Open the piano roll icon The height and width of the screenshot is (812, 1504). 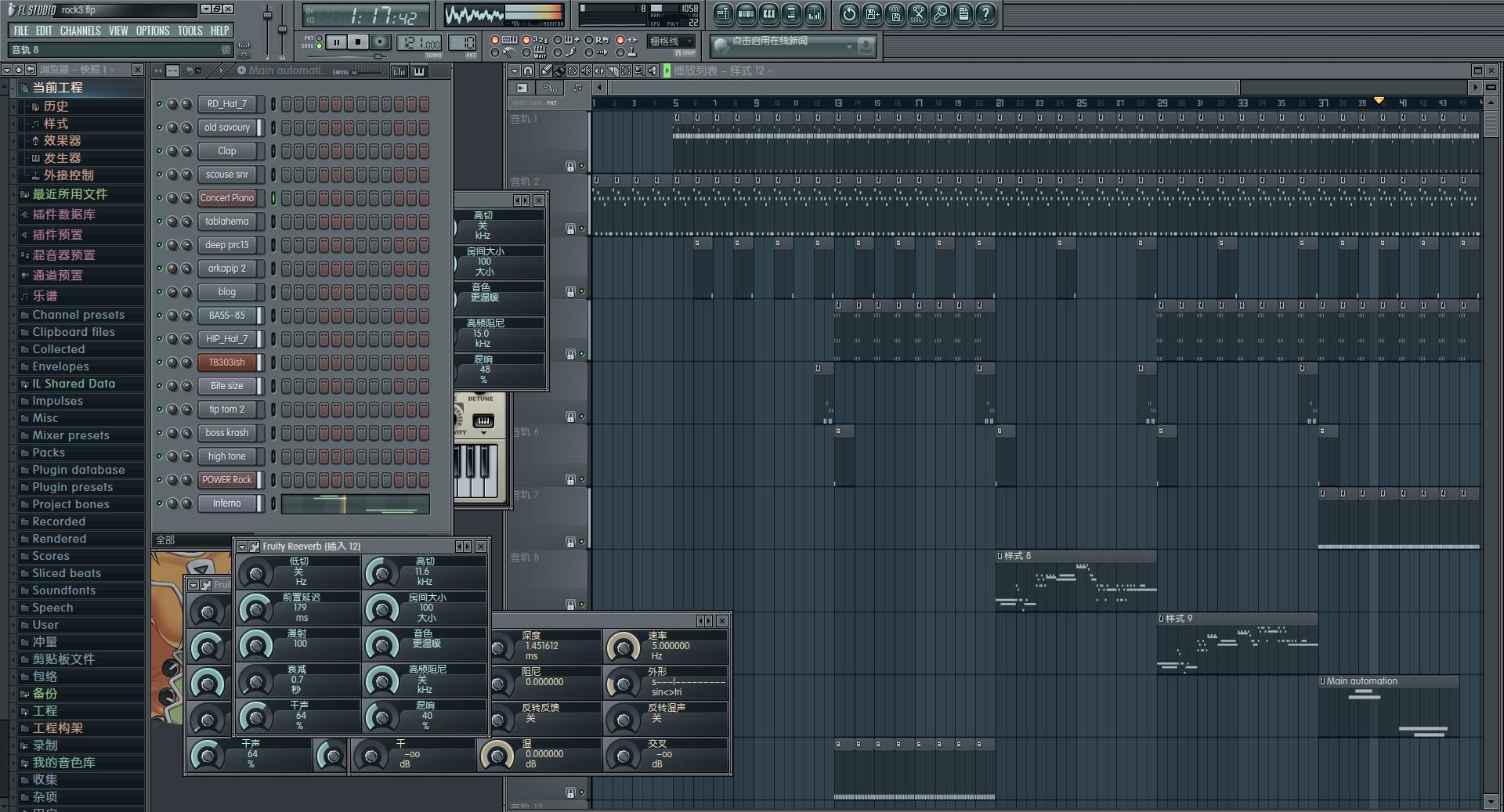tap(768, 13)
